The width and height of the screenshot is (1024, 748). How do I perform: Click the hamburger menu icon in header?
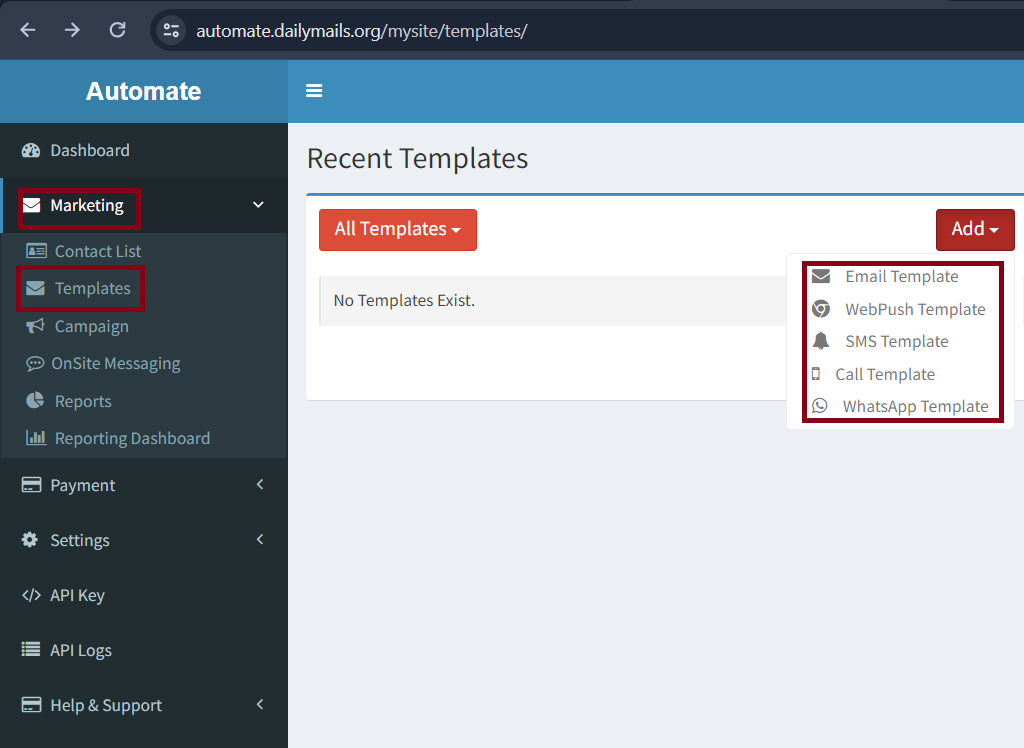point(314,91)
